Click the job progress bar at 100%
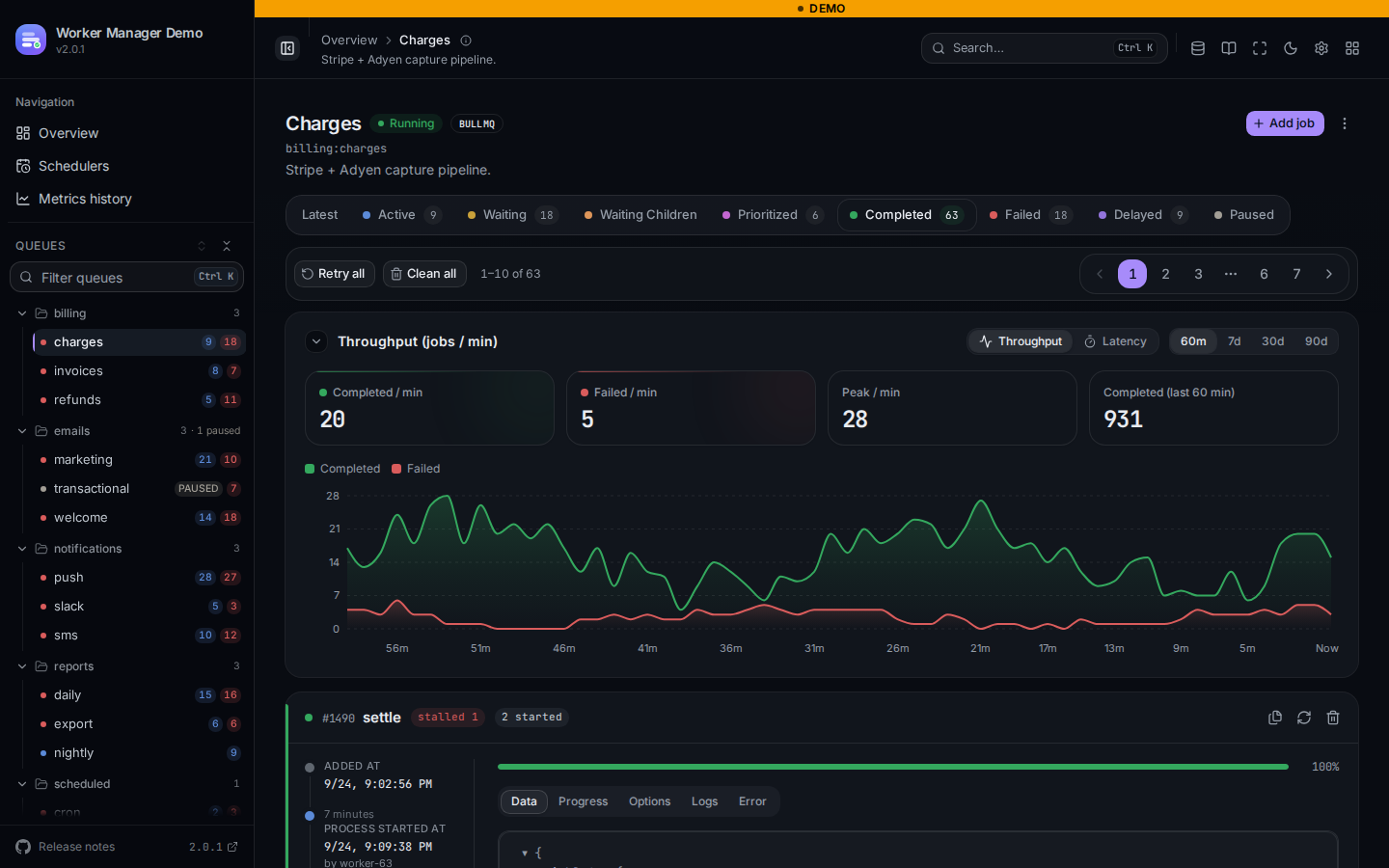 893,767
